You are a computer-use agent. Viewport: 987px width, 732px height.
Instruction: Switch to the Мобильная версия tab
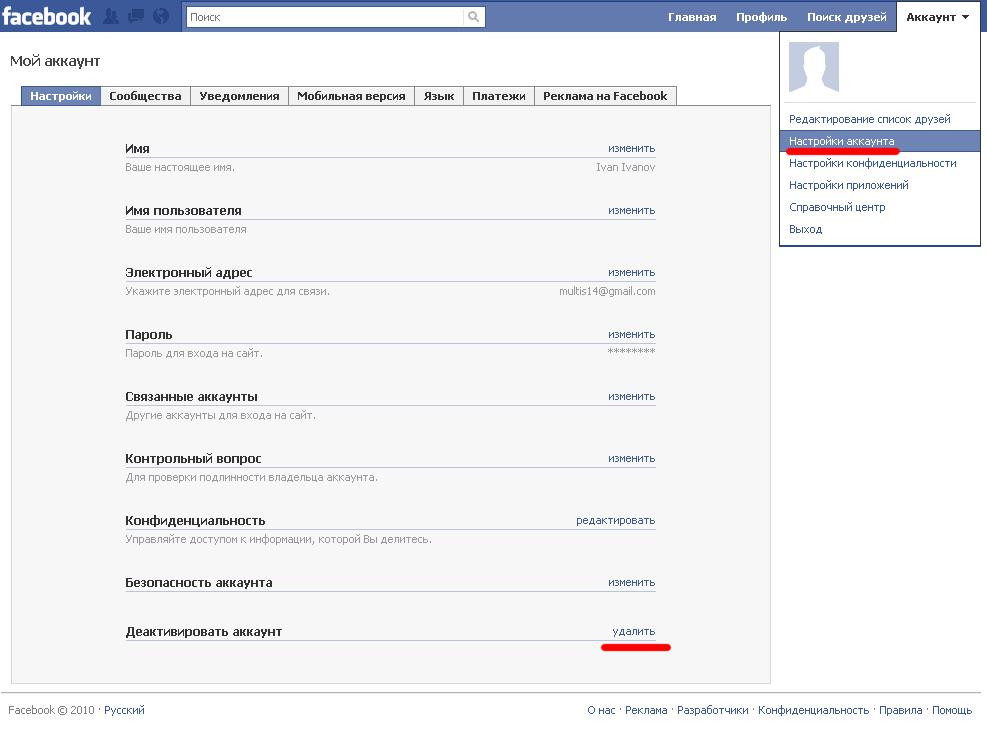(352, 95)
